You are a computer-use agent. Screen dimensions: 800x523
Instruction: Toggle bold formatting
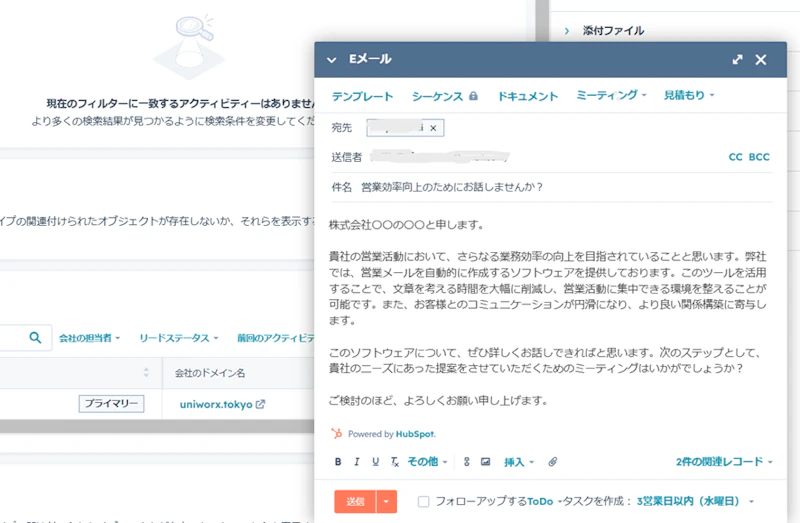tap(338, 462)
